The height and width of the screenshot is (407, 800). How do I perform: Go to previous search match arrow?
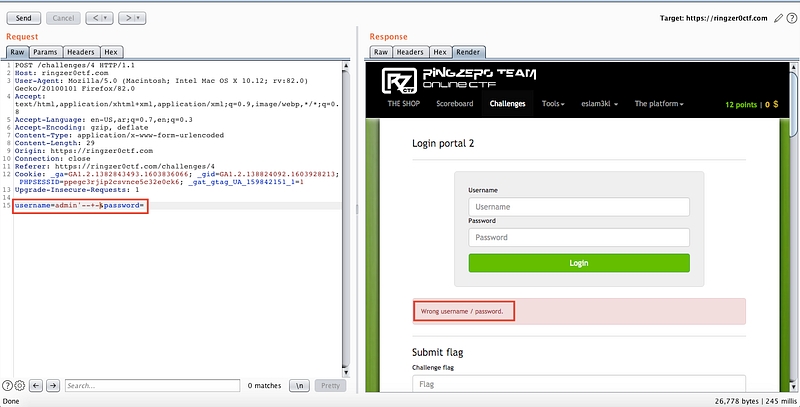(x=37, y=385)
